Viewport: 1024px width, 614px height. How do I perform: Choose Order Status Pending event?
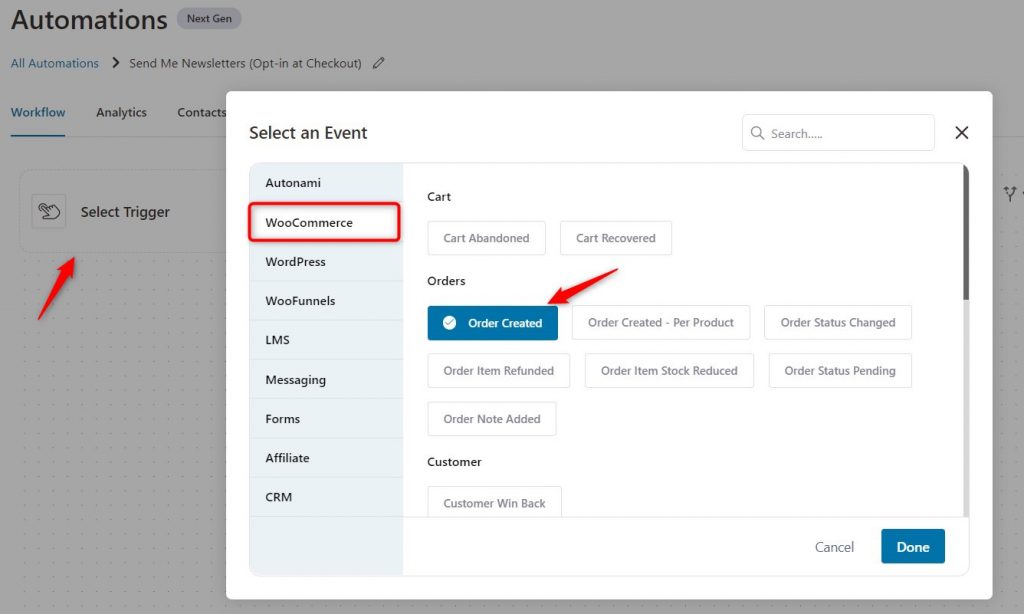pyautogui.click(x=840, y=371)
